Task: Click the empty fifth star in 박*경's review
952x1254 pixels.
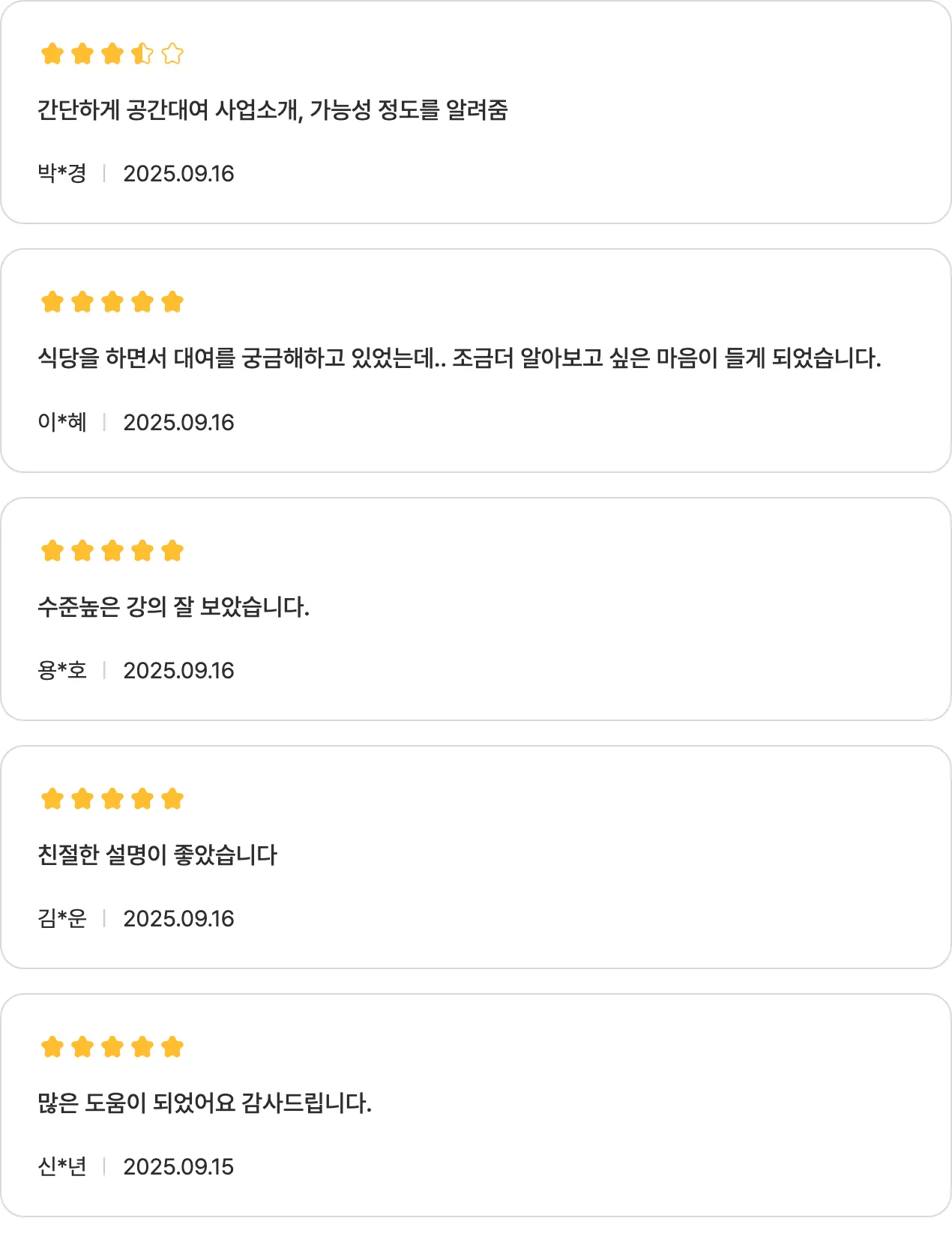Action: pos(172,54)
